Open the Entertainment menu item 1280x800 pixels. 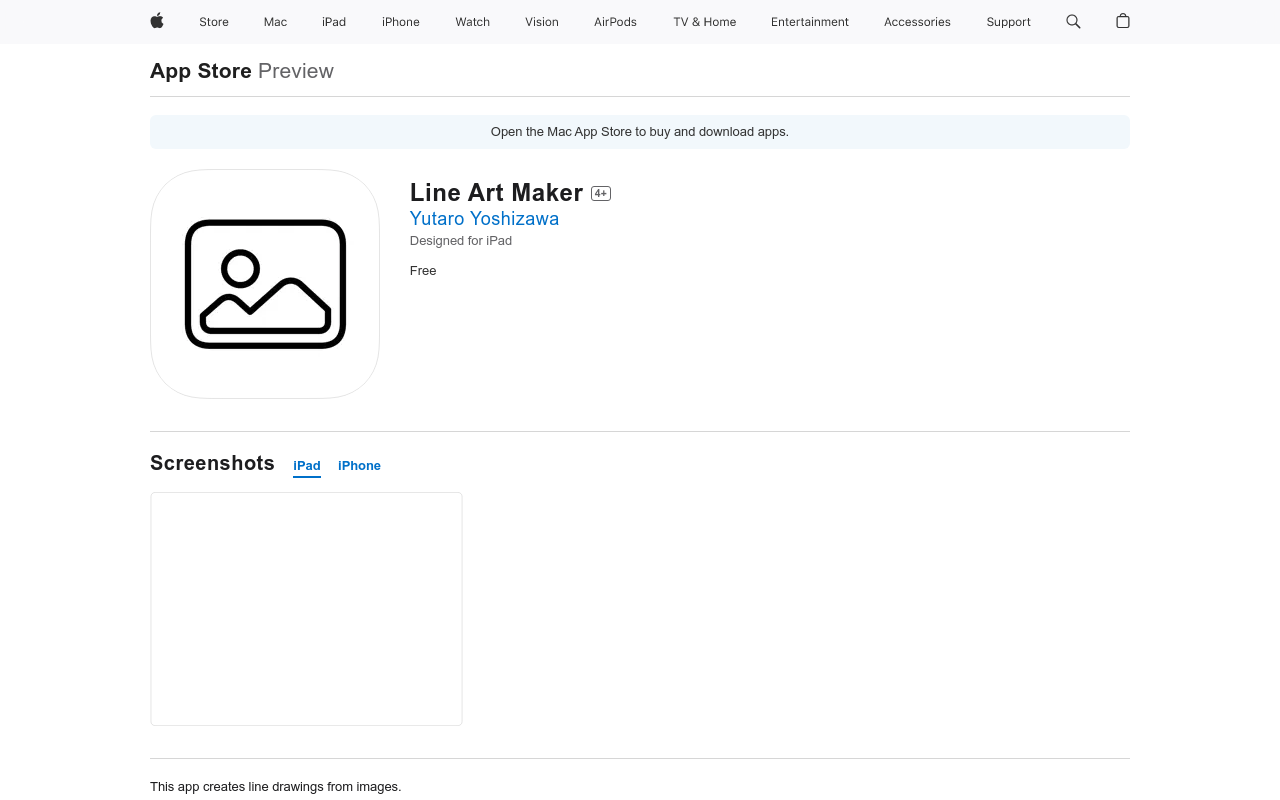click(x=810, y=22)
